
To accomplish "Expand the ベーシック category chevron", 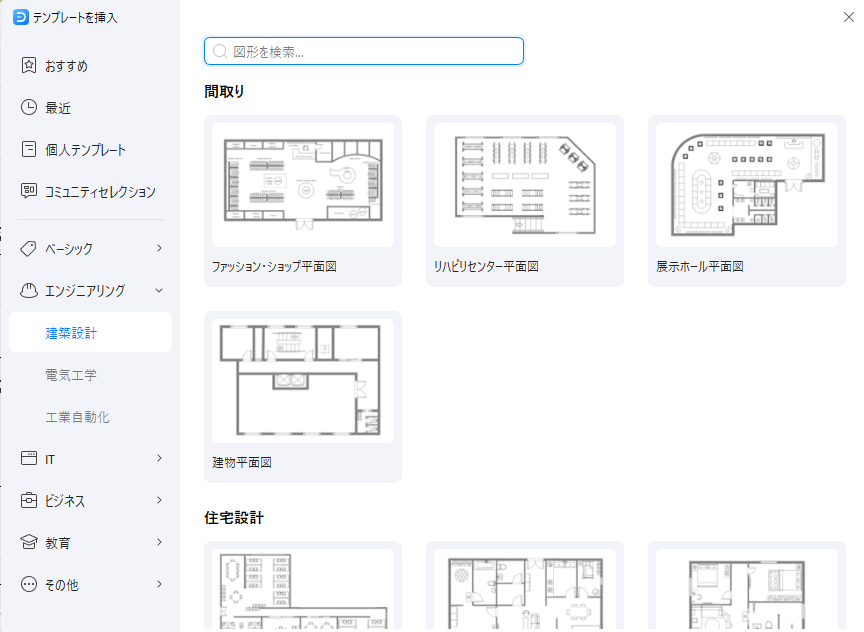I will 159,248.
